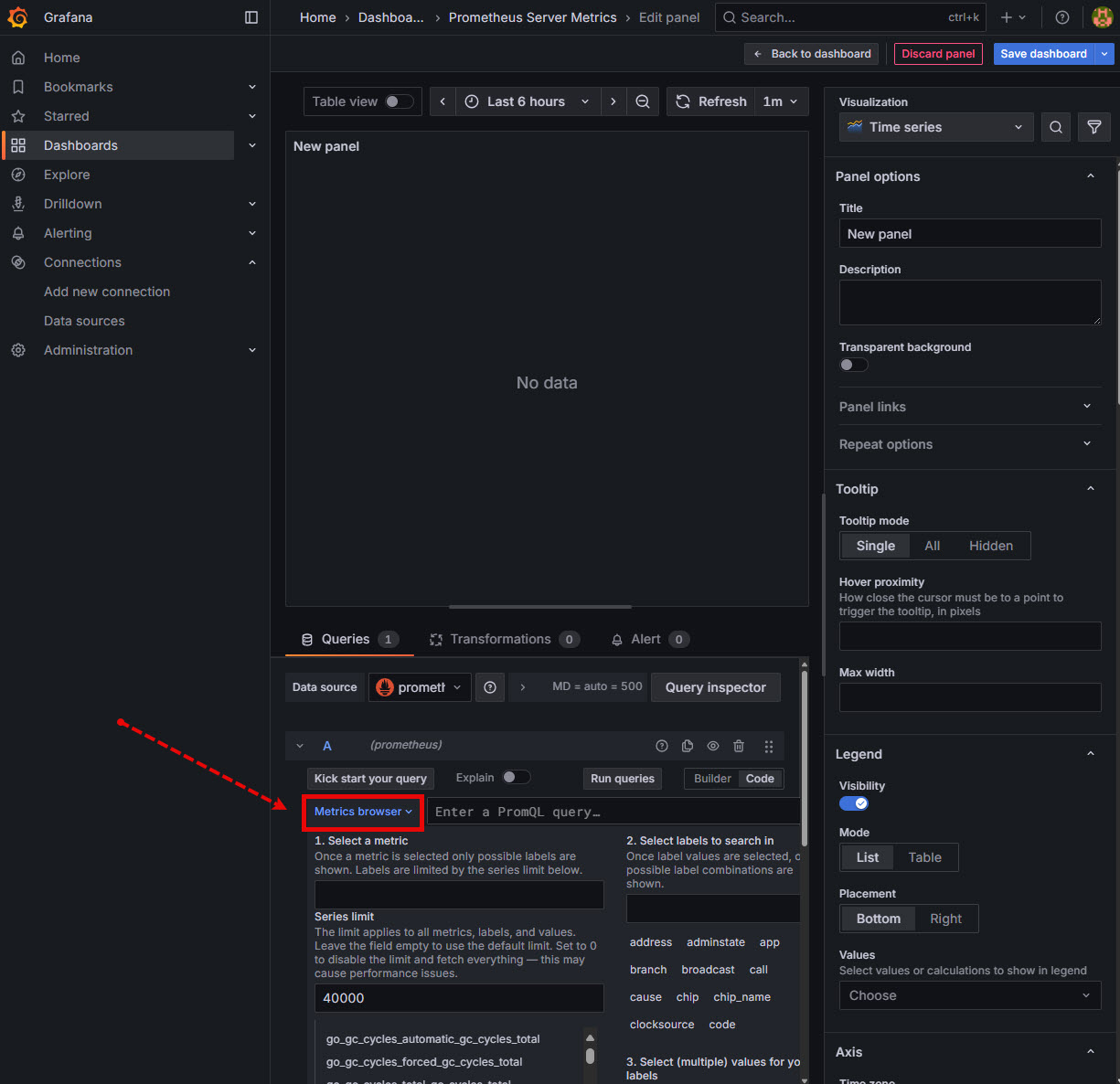Toggle the Table view switch

pyautogui.click(x=399, y=101)
